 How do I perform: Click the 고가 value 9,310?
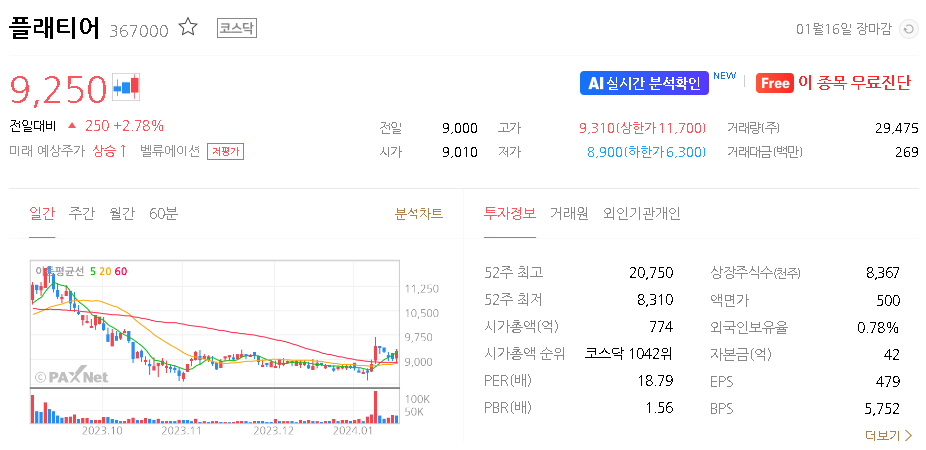596,128
